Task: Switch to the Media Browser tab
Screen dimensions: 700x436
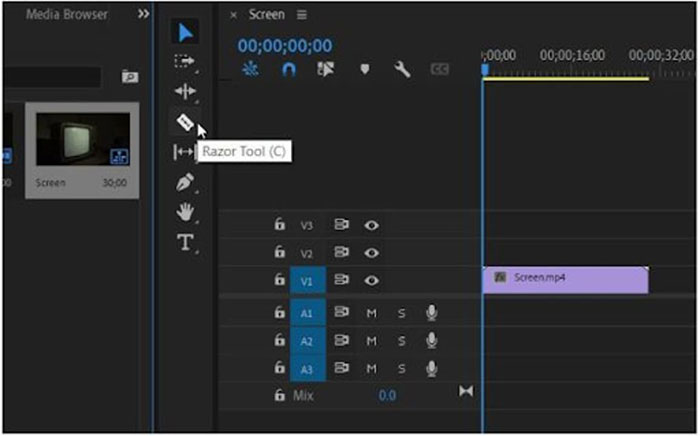Action: click(x=67, y=14)
